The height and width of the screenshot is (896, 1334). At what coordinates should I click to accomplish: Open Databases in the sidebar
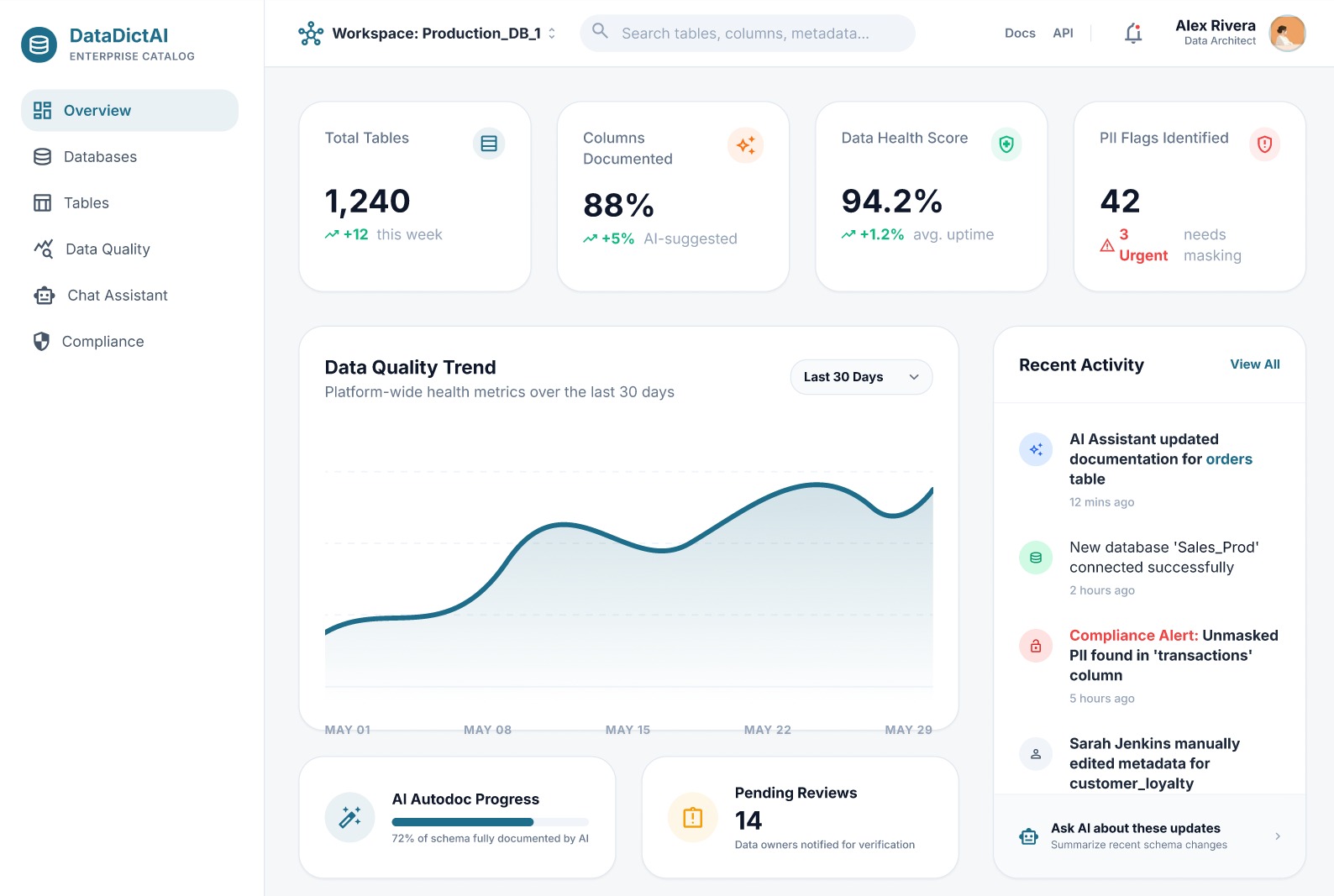click(100, 157)
